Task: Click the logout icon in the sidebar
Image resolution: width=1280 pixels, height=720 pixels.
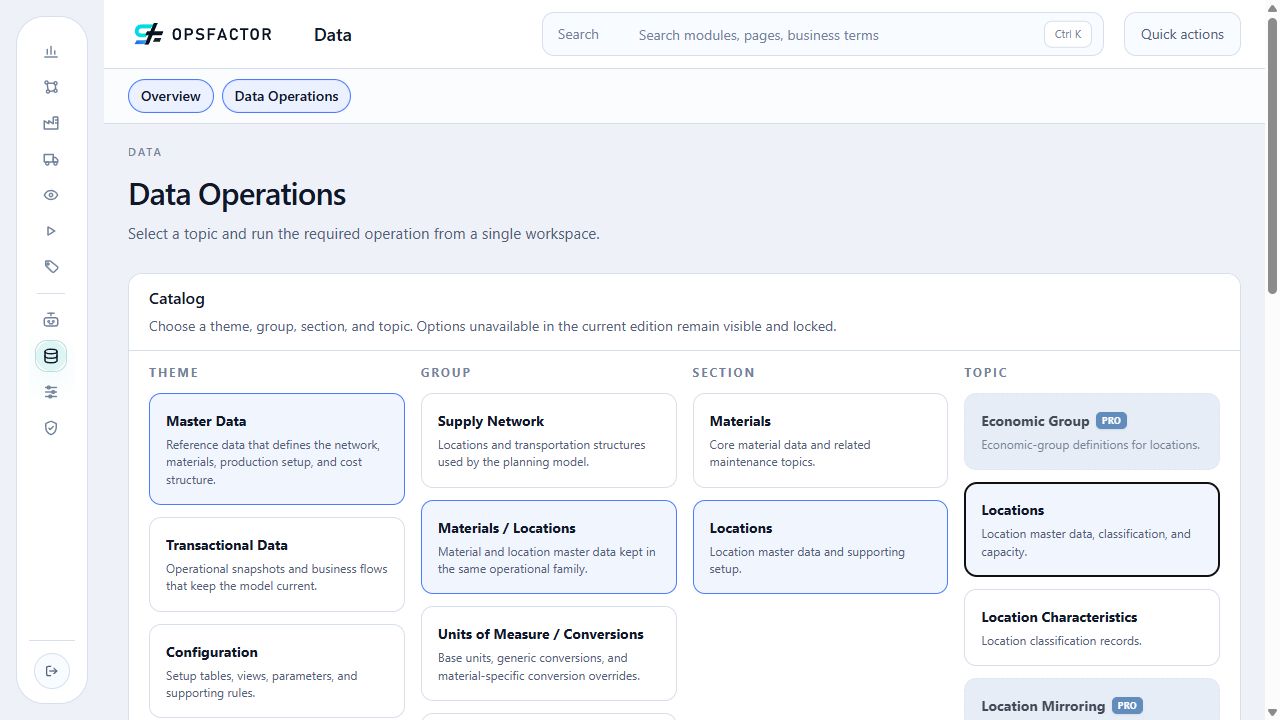Action: pyautogui.click(x=51, y=671)
